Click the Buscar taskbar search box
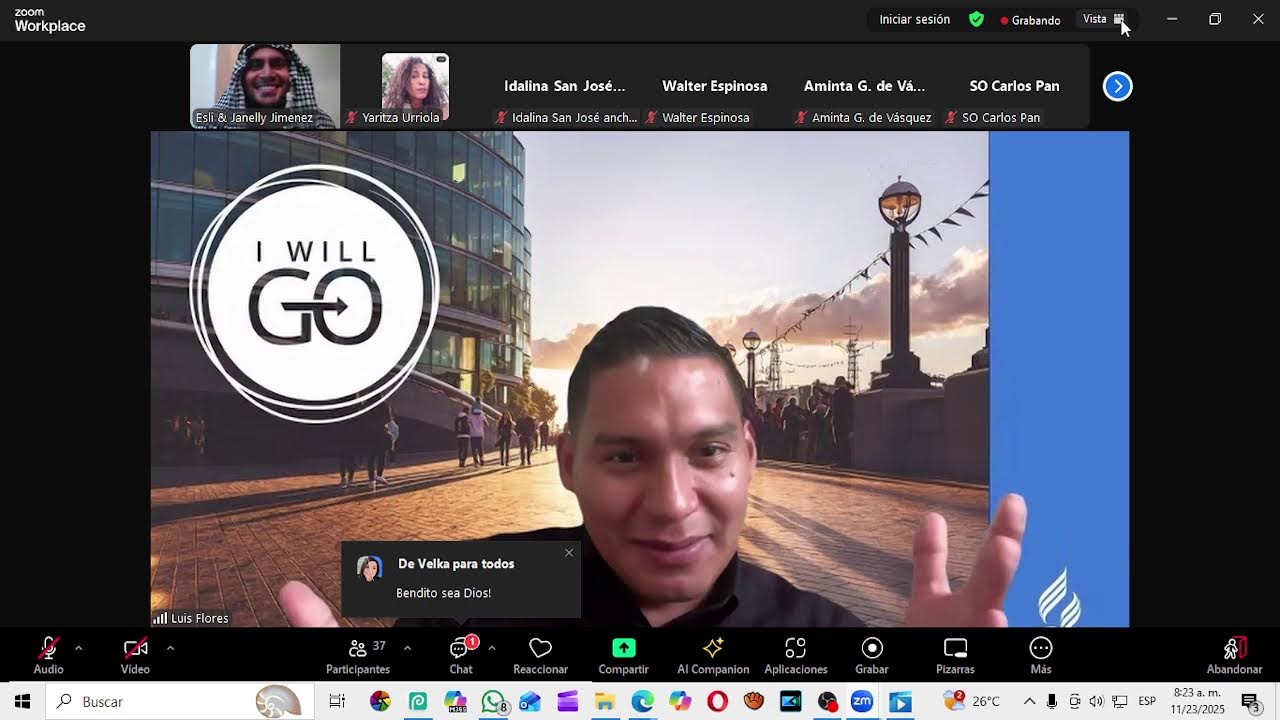This screenshot has width=1280, height=720. (180, 702)
